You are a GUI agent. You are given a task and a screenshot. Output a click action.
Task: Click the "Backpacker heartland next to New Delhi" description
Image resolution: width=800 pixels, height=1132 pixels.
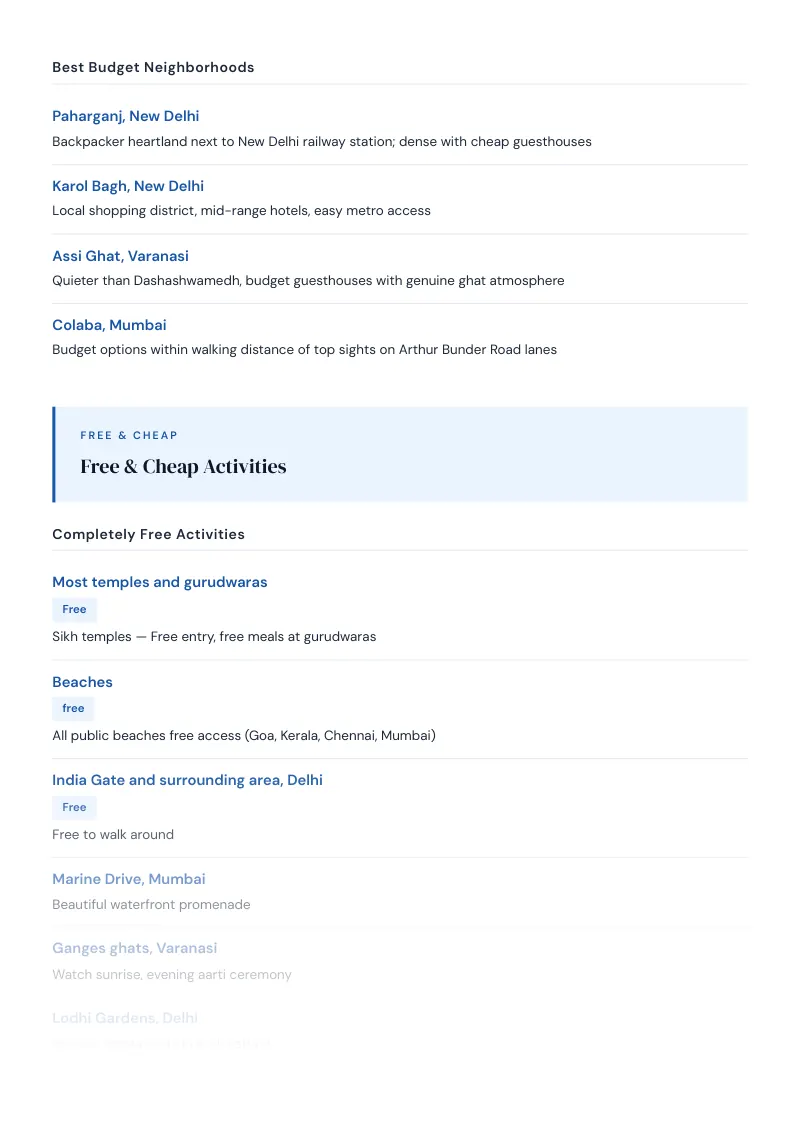coord(322,142)
